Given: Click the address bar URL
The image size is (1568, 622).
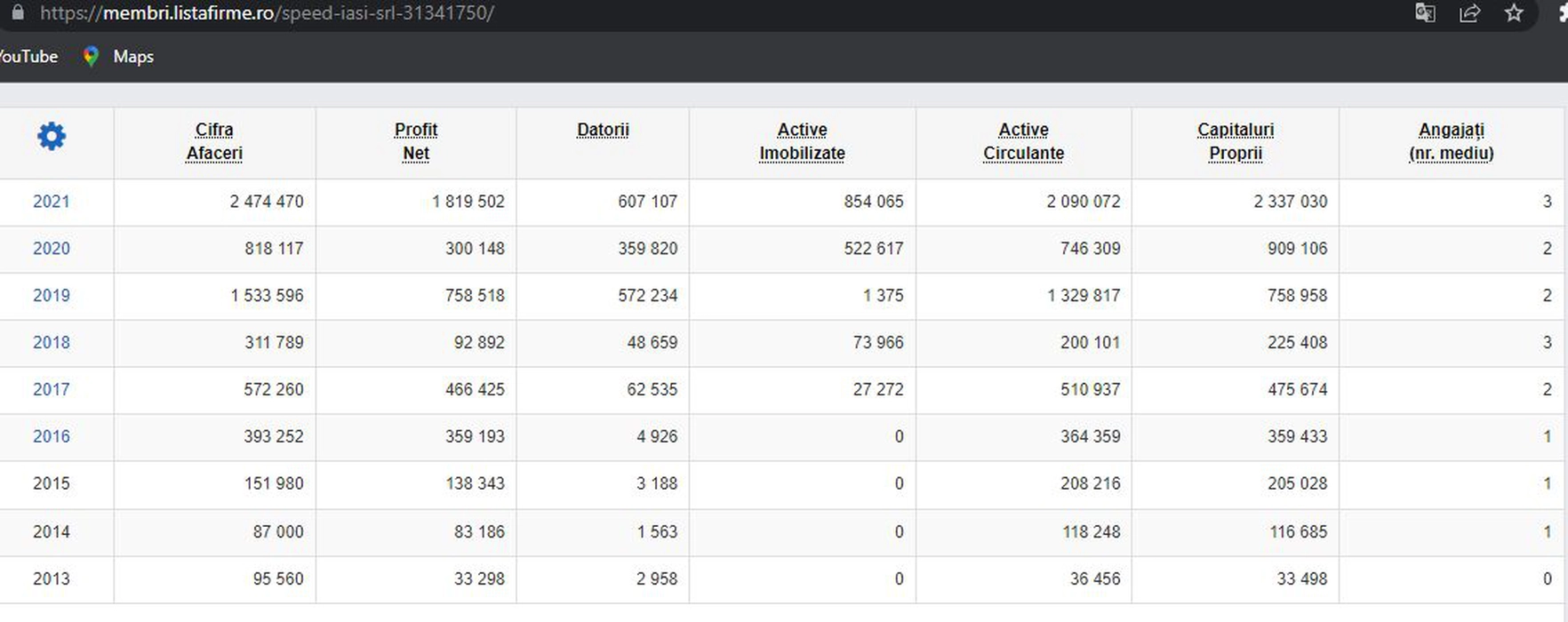Looking at the screenshot, I should pyautogui.click(x=267, y=13).
